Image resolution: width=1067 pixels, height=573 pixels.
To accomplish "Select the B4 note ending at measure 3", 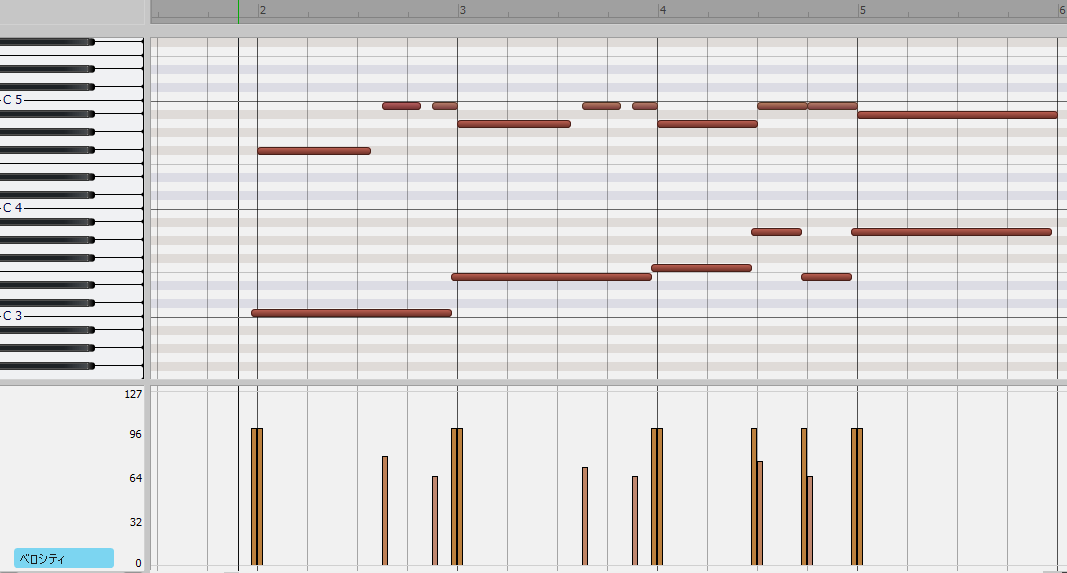I will (x=445, y=105).
